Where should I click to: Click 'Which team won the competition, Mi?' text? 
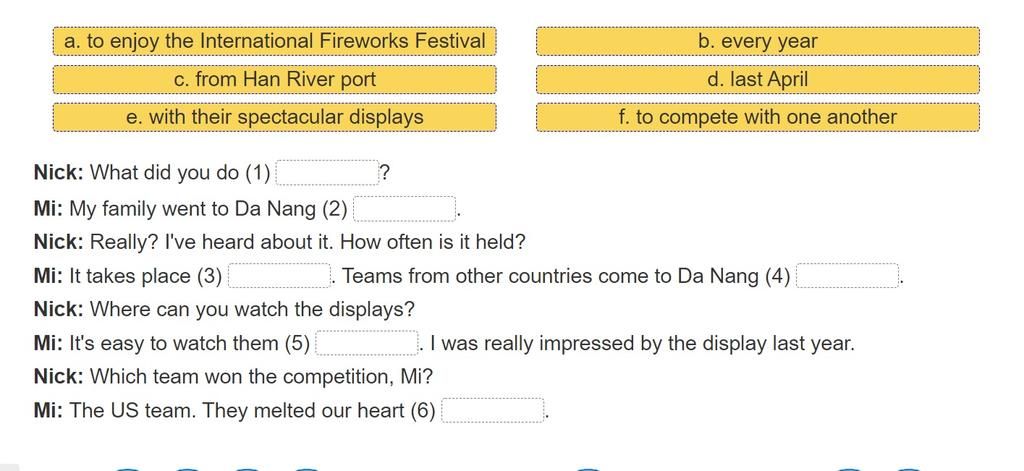click(261, 377)
